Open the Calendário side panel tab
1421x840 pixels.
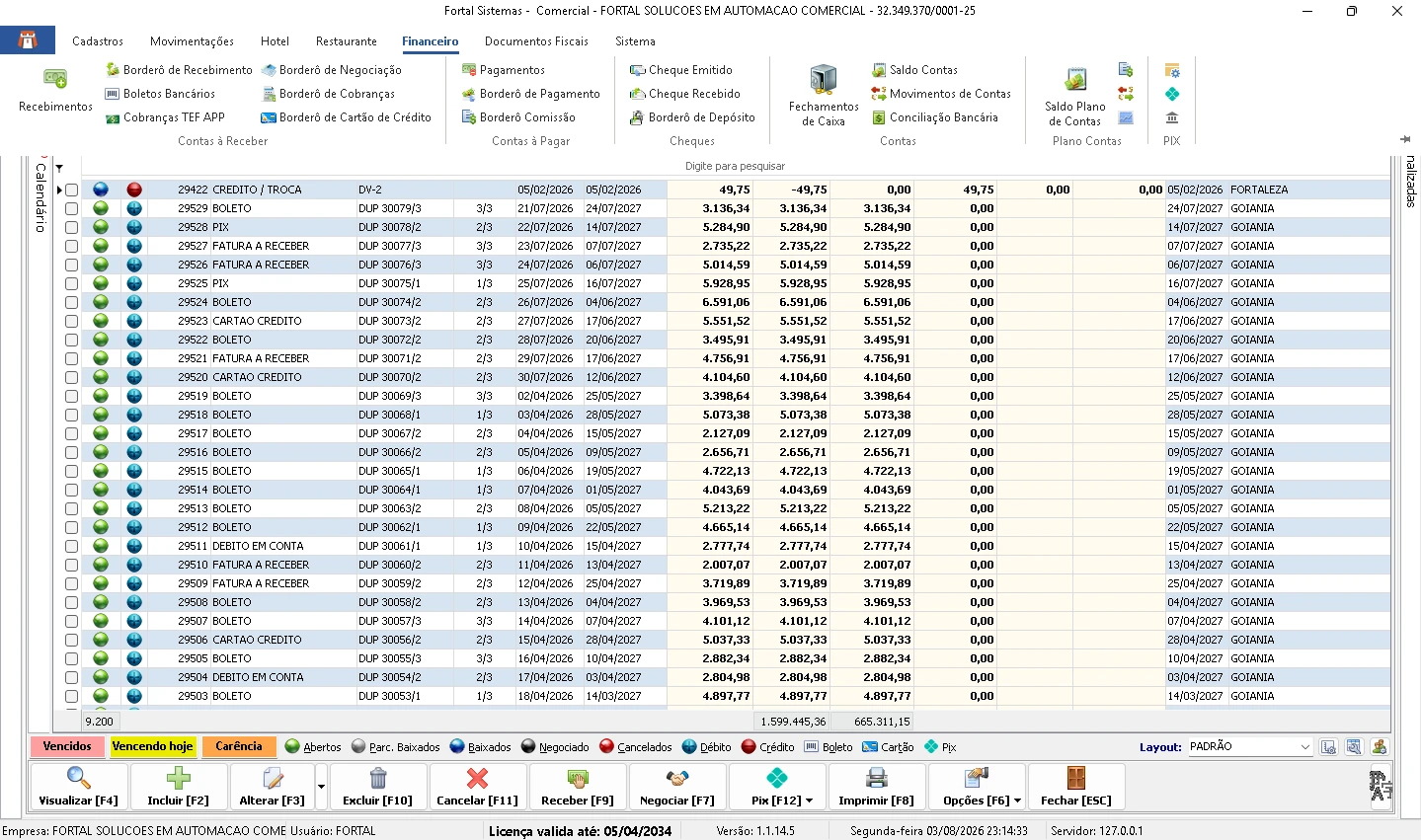[40, 197]
